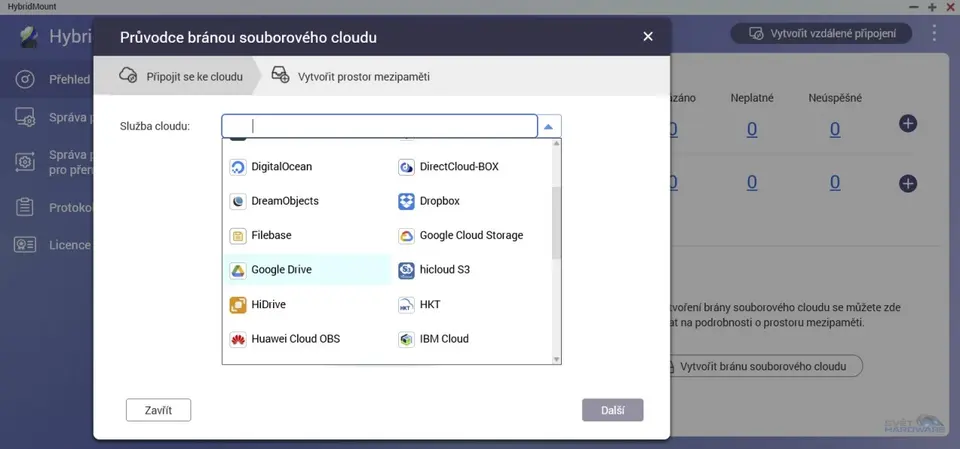Click the cloud service search field
This screenshot has height=449, width=960.
(380, 127)
